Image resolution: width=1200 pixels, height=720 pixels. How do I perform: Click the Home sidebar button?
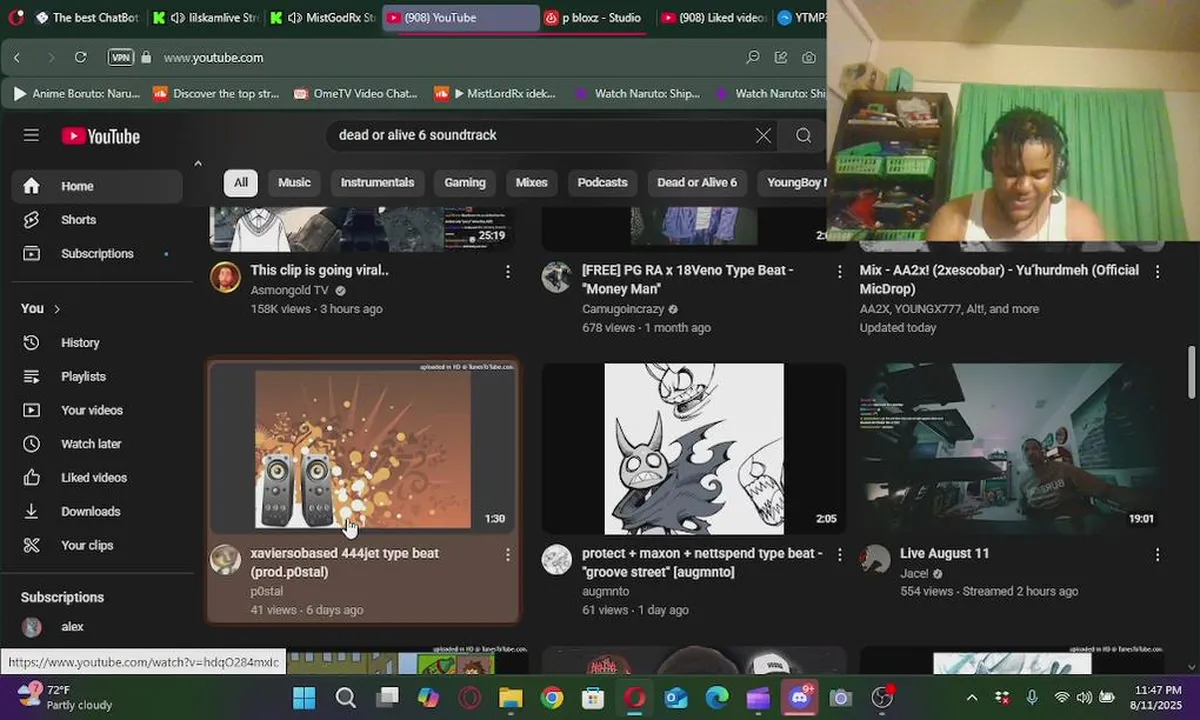pyautogui.click(x=97, y=186)
